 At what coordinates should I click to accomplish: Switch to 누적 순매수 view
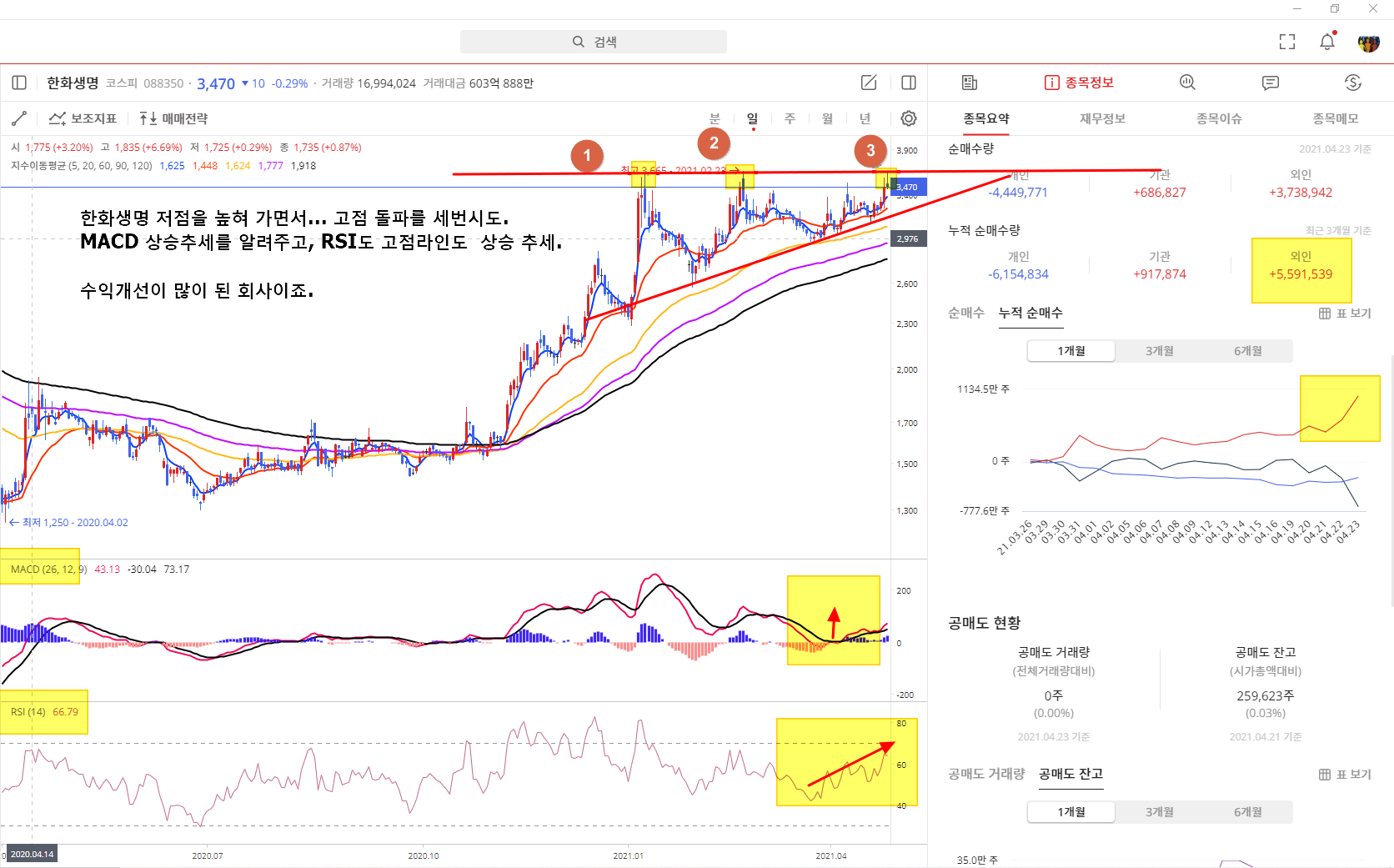[1030, 313]
